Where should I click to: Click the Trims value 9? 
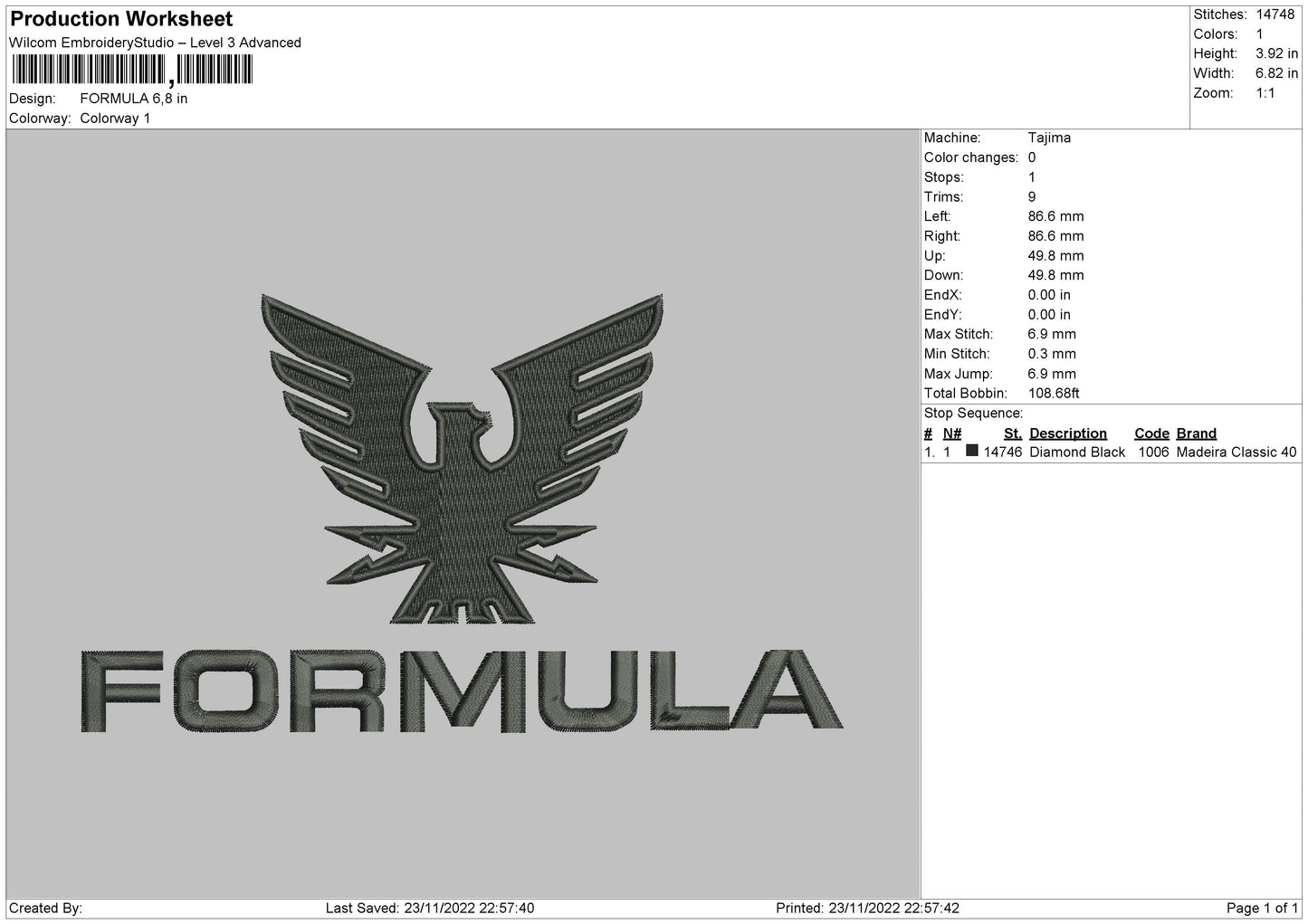tap(1032, 196)
